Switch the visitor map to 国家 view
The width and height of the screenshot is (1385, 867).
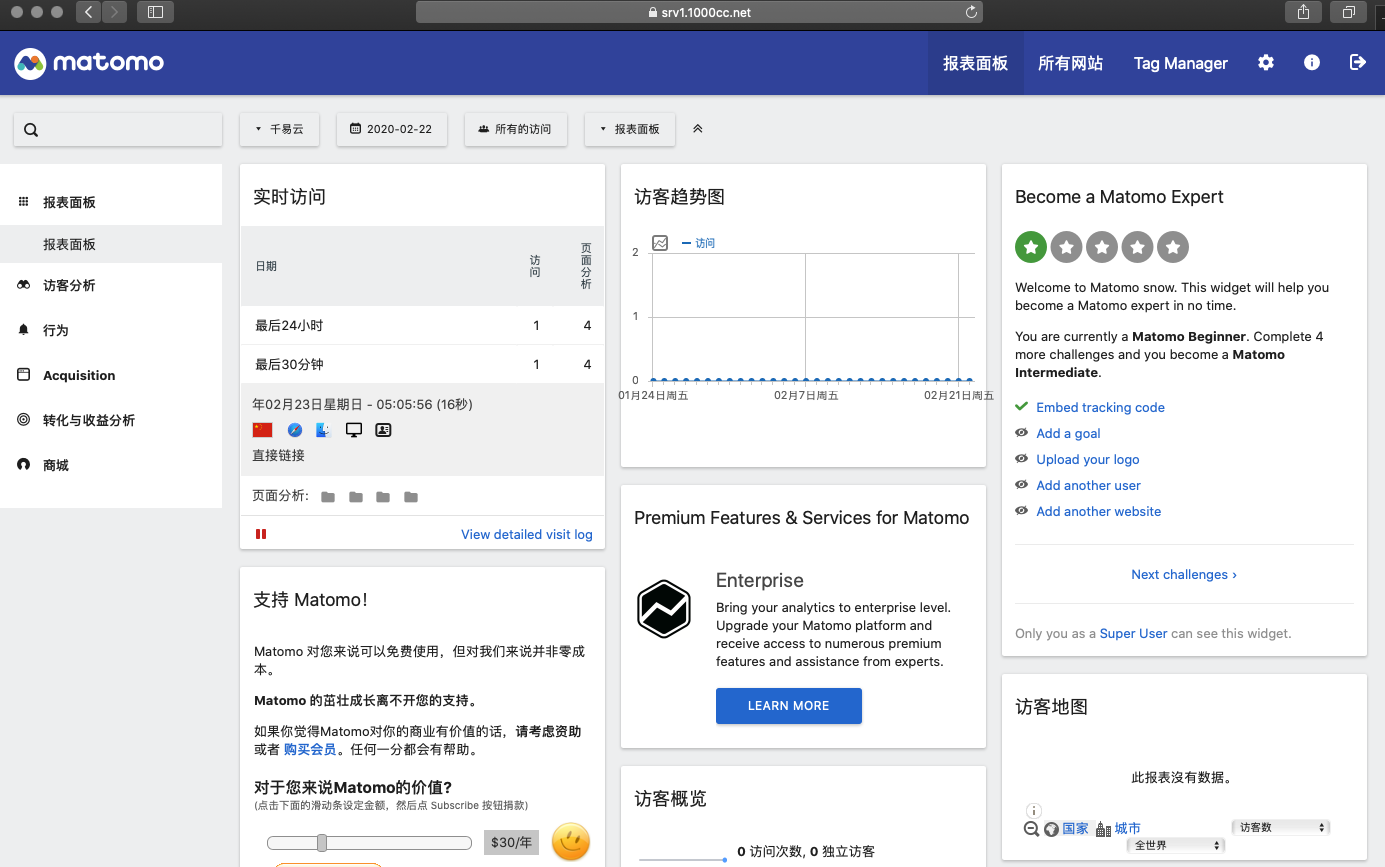pos(1075,828)
